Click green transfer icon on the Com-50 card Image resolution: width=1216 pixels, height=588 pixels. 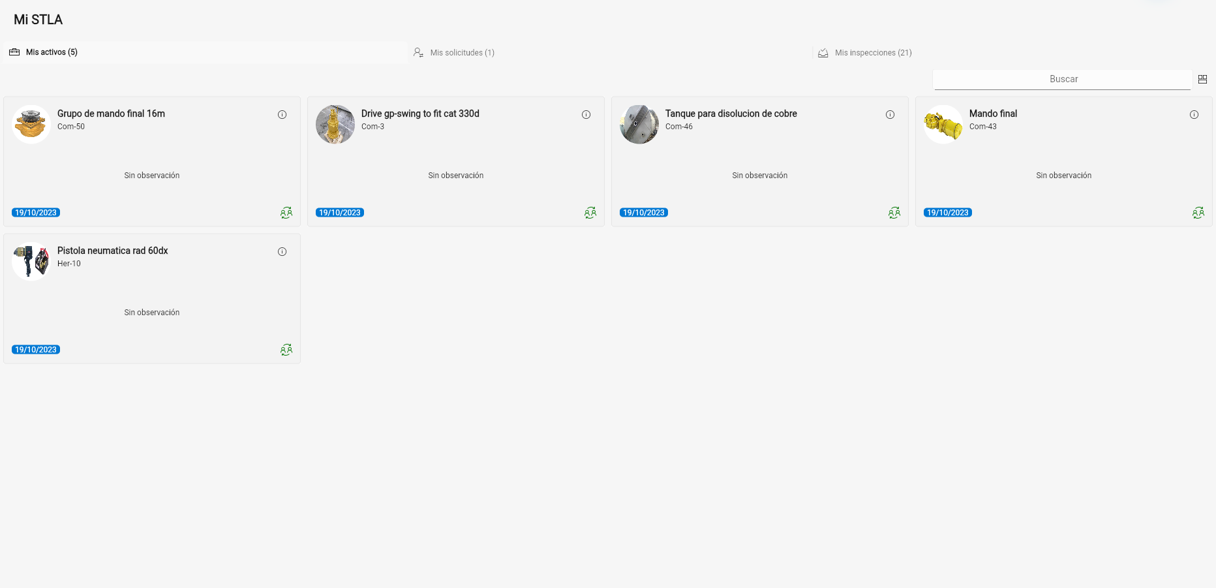286,213
